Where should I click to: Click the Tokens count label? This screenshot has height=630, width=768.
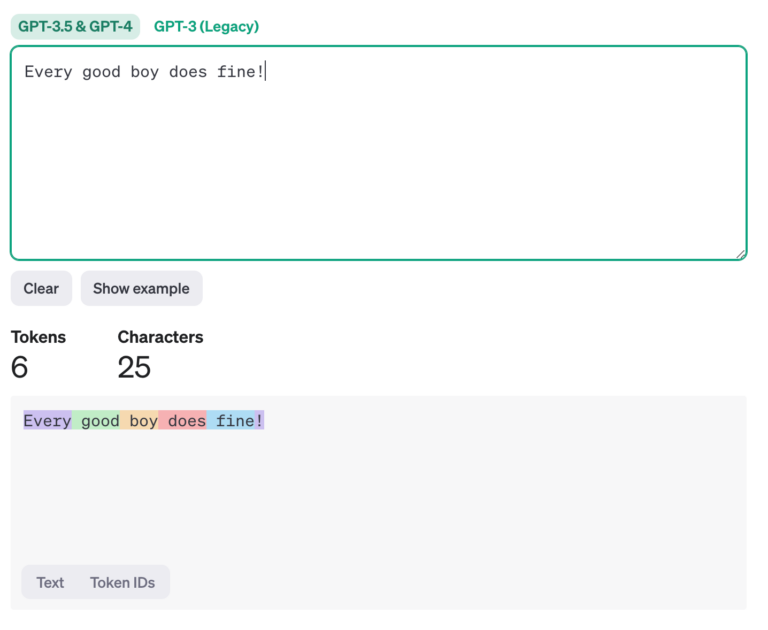(38, 337)
